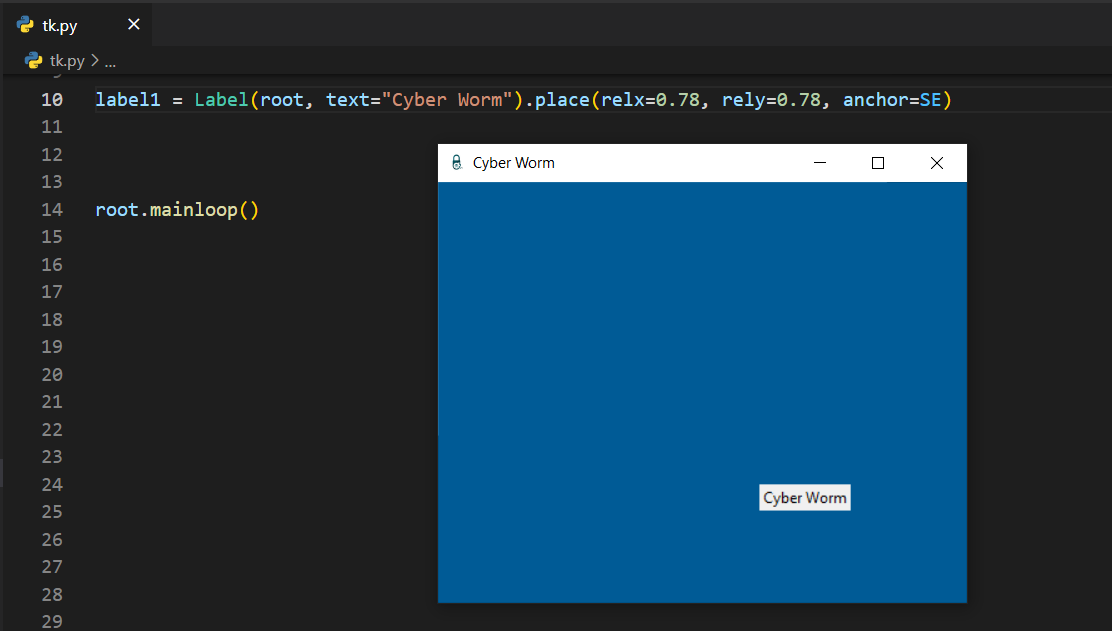
Task: Click line number 20 in the gutter
Action: click(x=51, y=375)
